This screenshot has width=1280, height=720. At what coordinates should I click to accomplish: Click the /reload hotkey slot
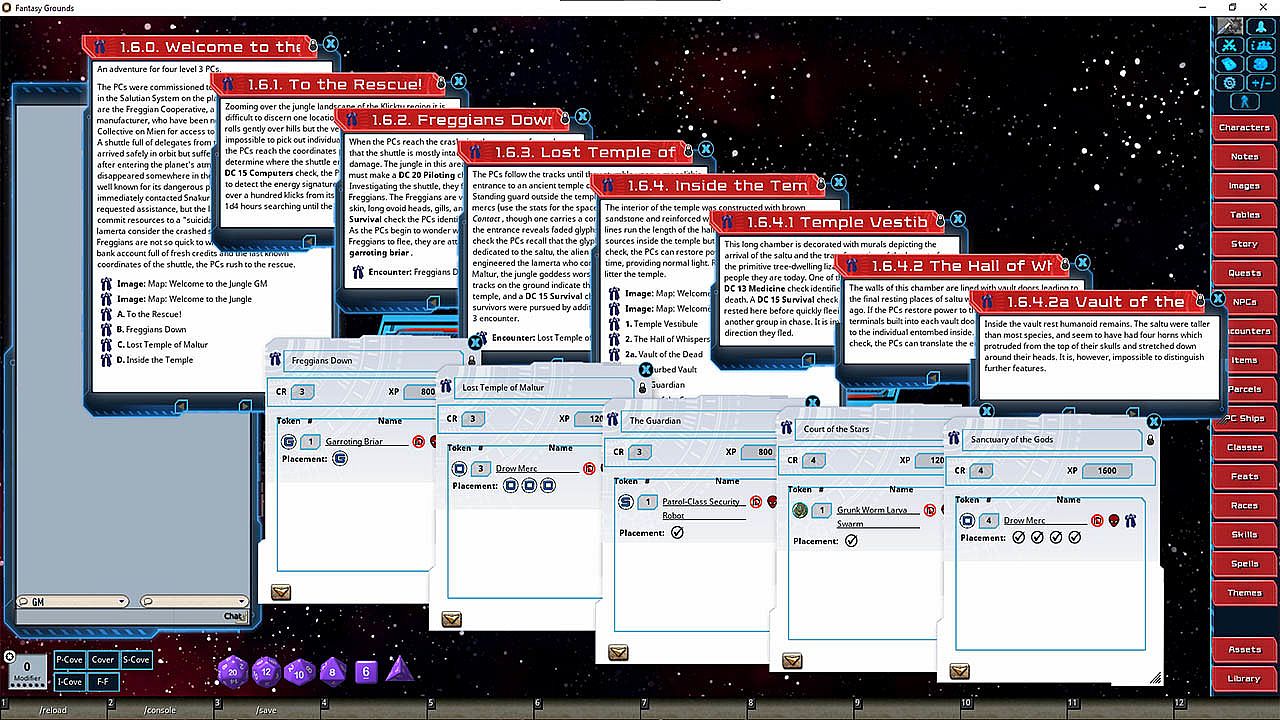tap(53, 710)
